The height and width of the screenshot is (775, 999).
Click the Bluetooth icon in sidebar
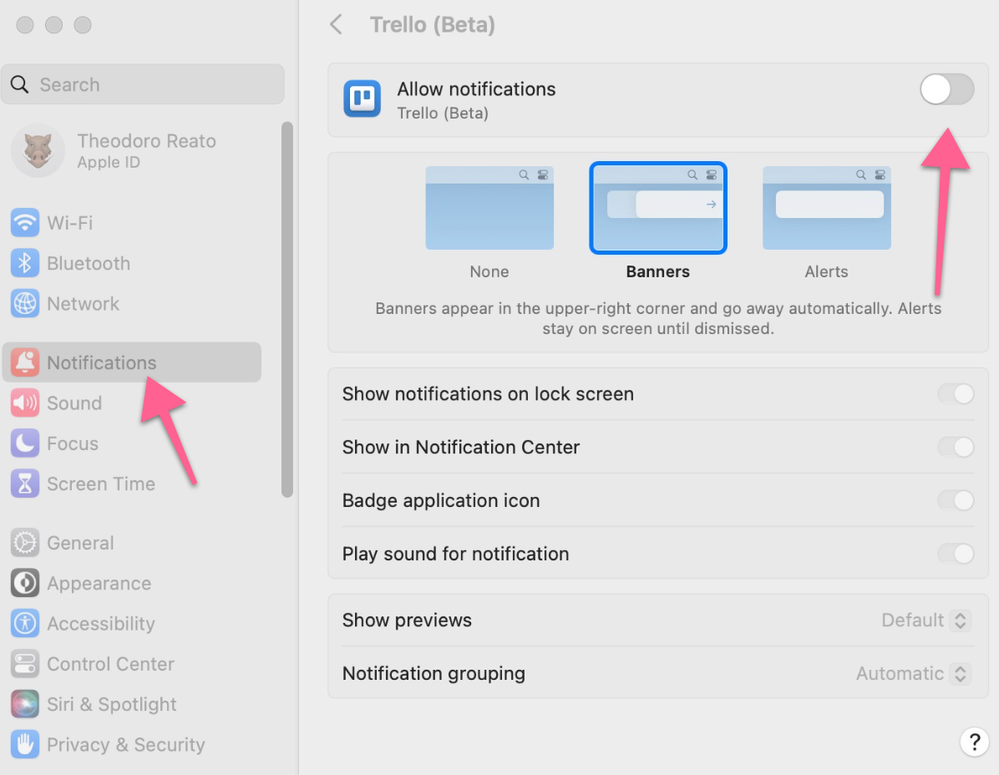[25, 263]
